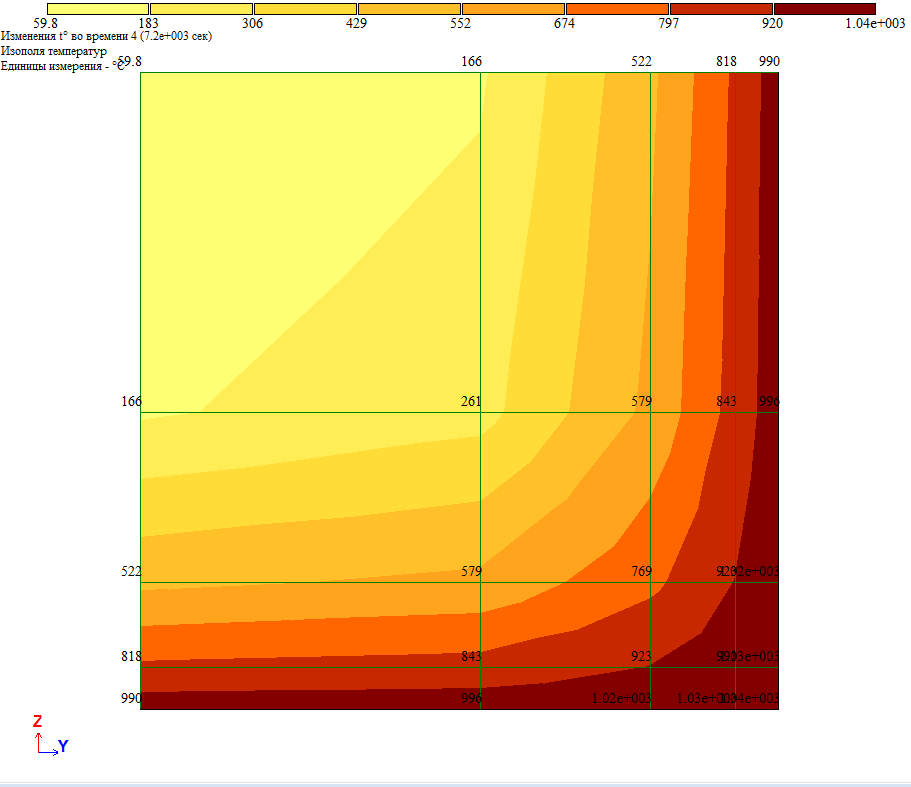Choose the legend swatch between 674 and 797
911x787 pixels.
(617, 8)
